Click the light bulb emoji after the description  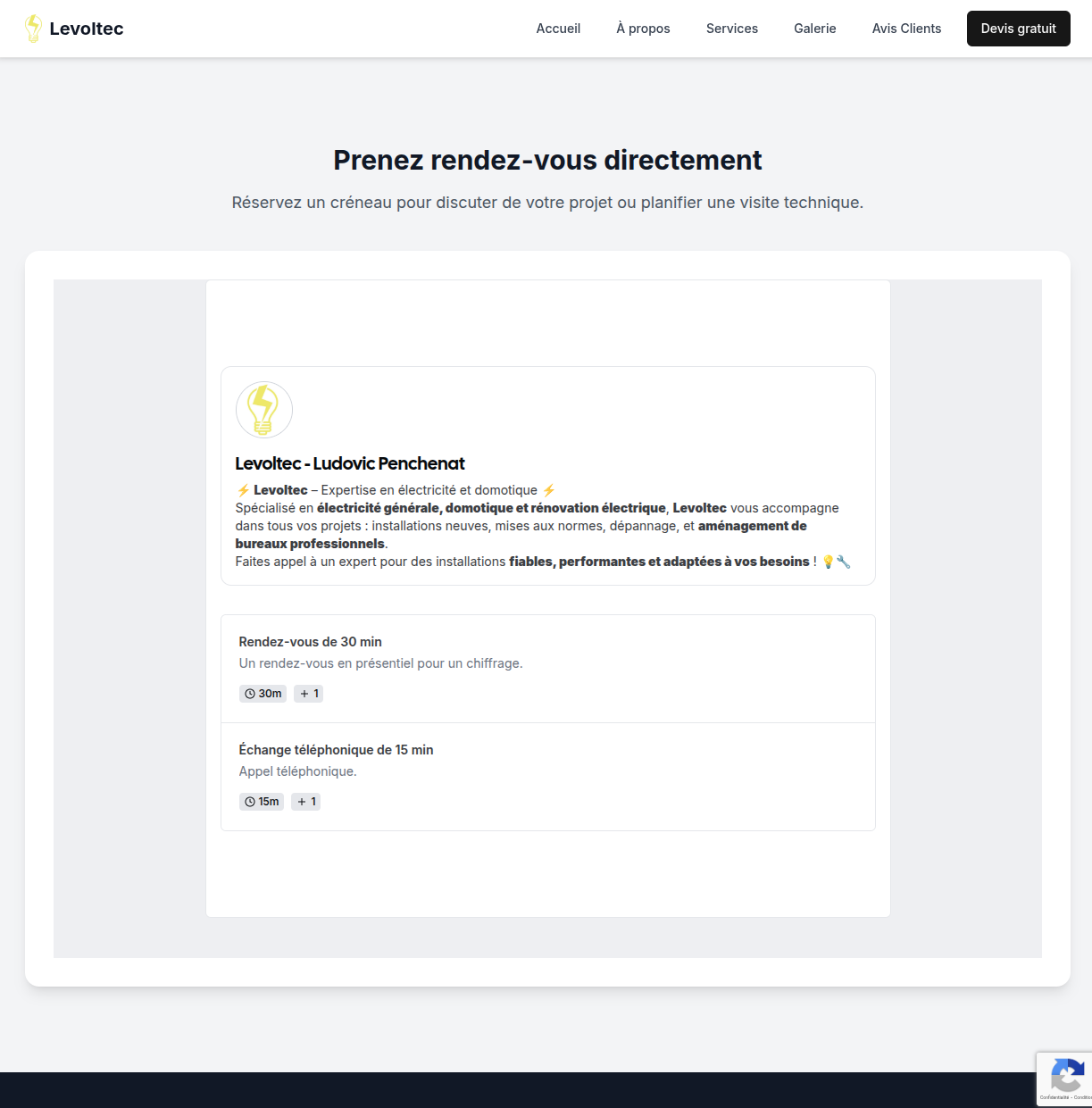(827, 562)
